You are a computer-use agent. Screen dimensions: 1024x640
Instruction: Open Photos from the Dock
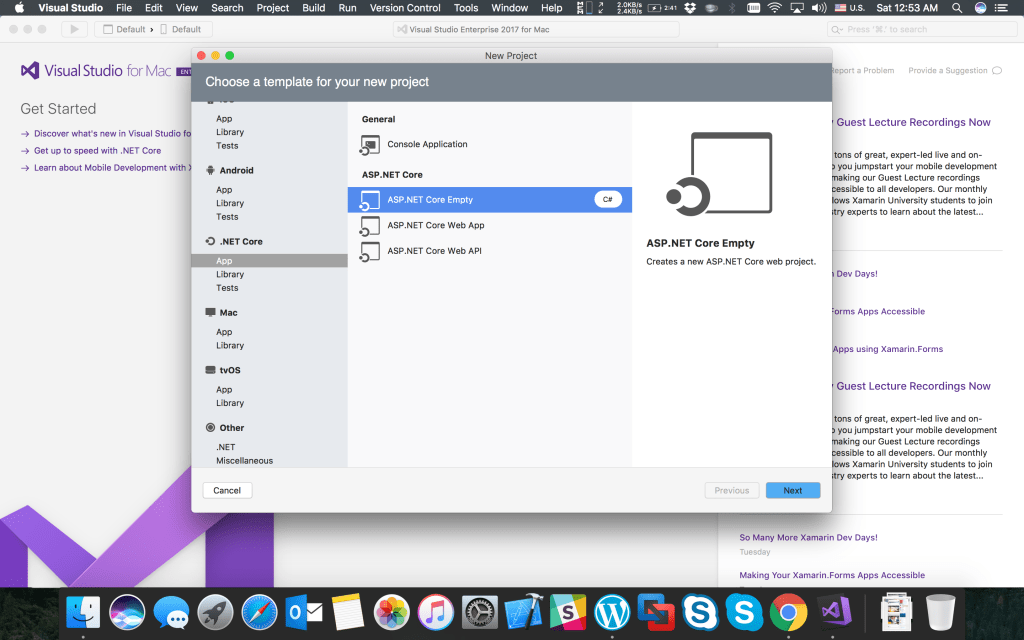point(391,613)
